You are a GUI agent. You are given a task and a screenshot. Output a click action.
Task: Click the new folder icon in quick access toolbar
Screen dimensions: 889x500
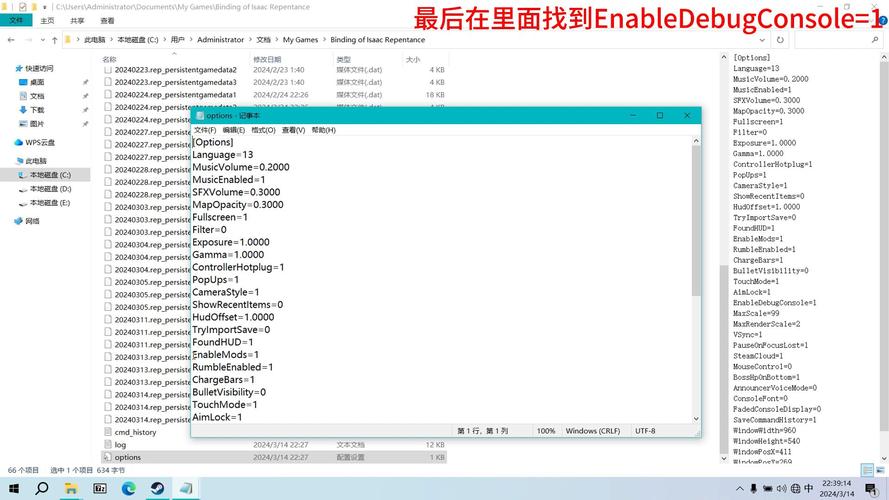pyautogui.click(x=33, y=7)
